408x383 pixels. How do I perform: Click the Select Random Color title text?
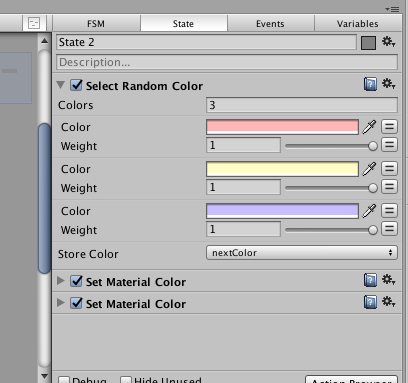(x=144, y=86)
